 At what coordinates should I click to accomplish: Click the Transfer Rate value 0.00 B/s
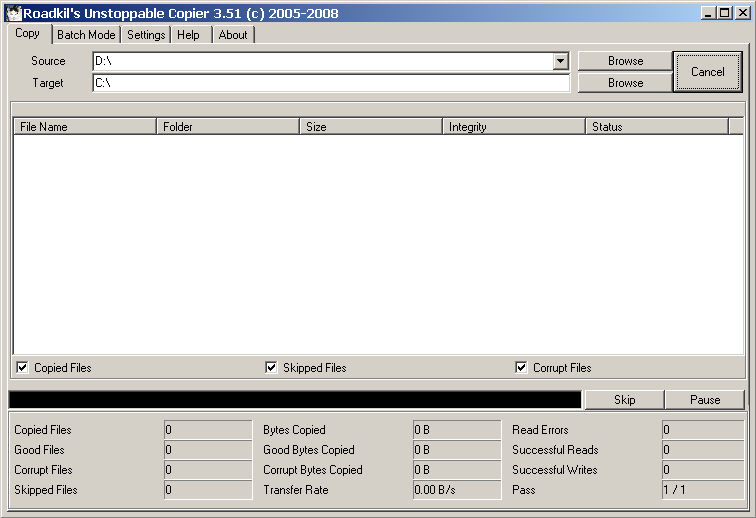pyautogui.click(x=457, y=490)
